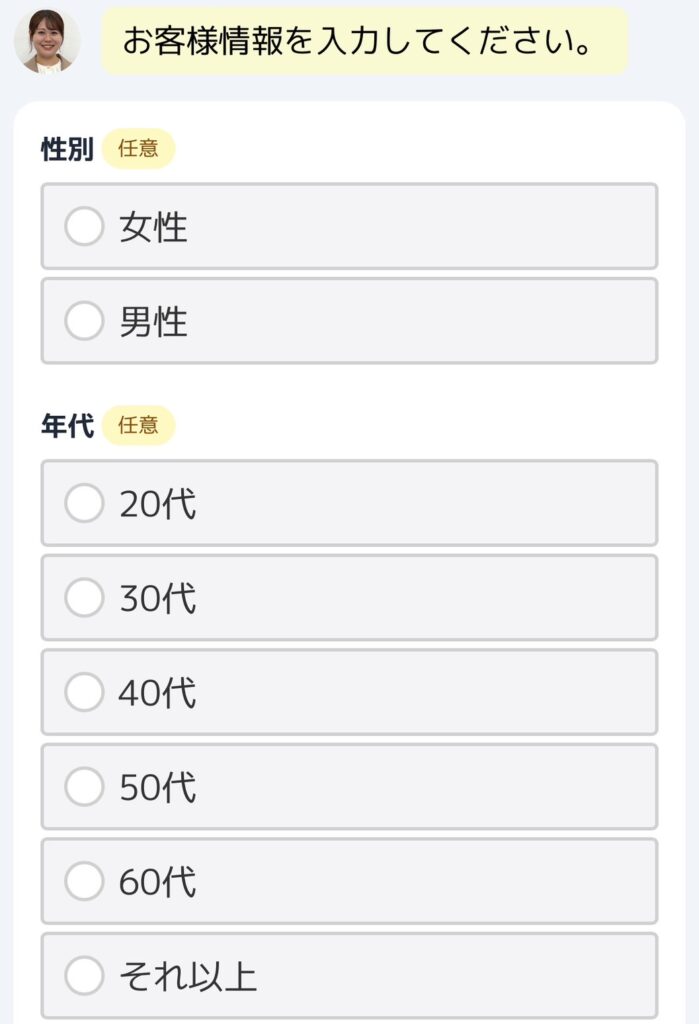Click the empty radio circle for 60代
This screenshot has height=1024, width=699.
click(85, 882)
